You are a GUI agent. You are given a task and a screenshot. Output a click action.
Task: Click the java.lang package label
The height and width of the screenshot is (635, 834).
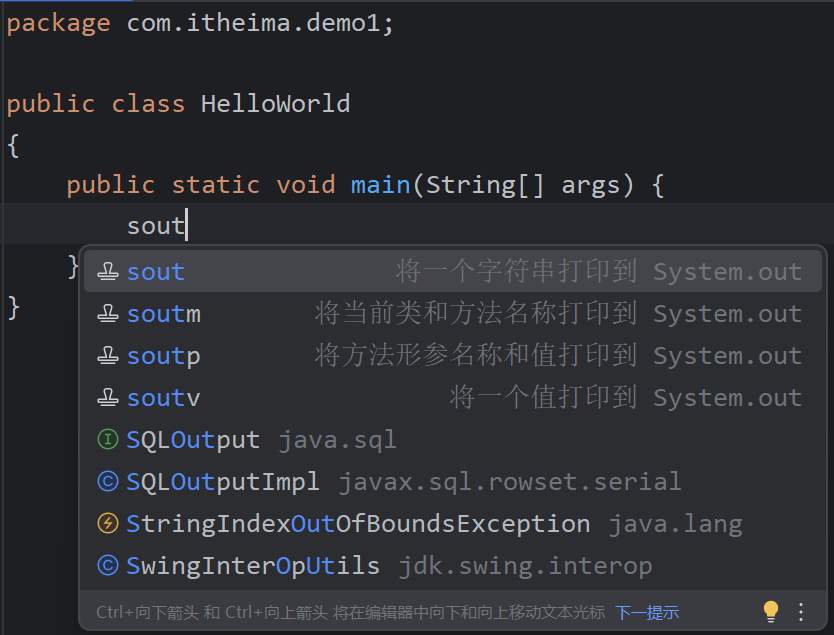pyautogui.click(x=675, y=524)
